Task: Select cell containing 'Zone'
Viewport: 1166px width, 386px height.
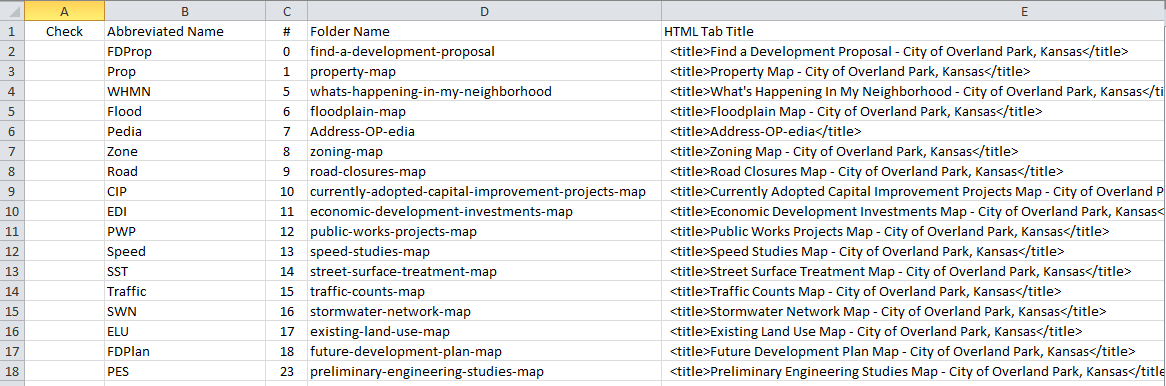Action: coord(185,152)
